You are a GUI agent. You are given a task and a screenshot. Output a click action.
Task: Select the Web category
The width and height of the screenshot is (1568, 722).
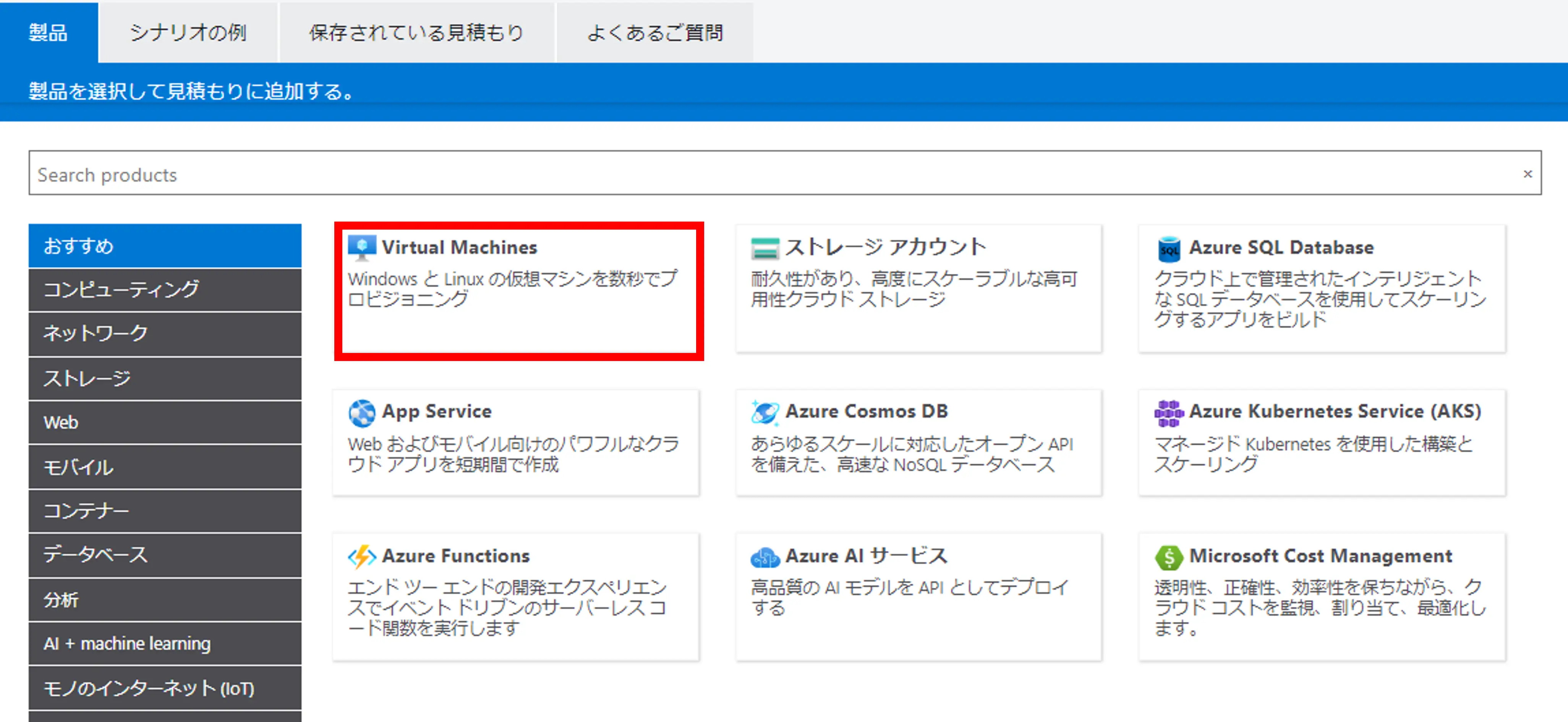(165, 423)
